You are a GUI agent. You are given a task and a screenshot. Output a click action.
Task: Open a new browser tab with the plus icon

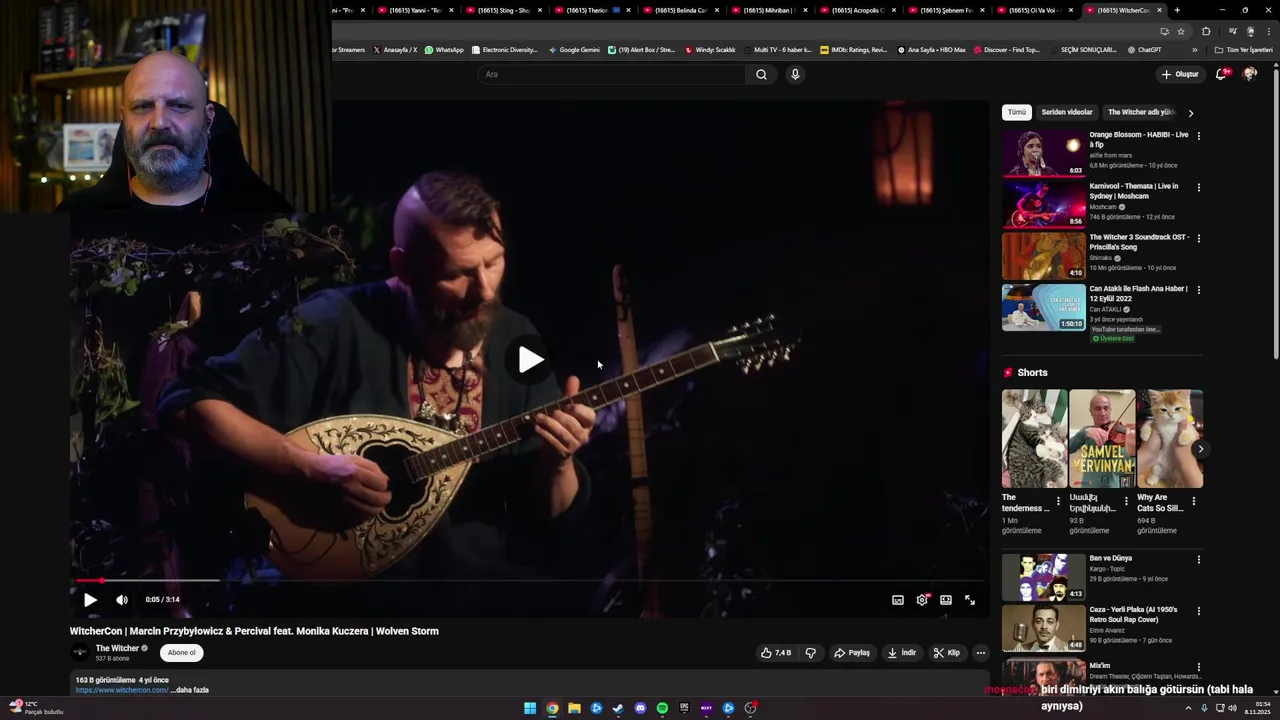tap(1177, 10)
